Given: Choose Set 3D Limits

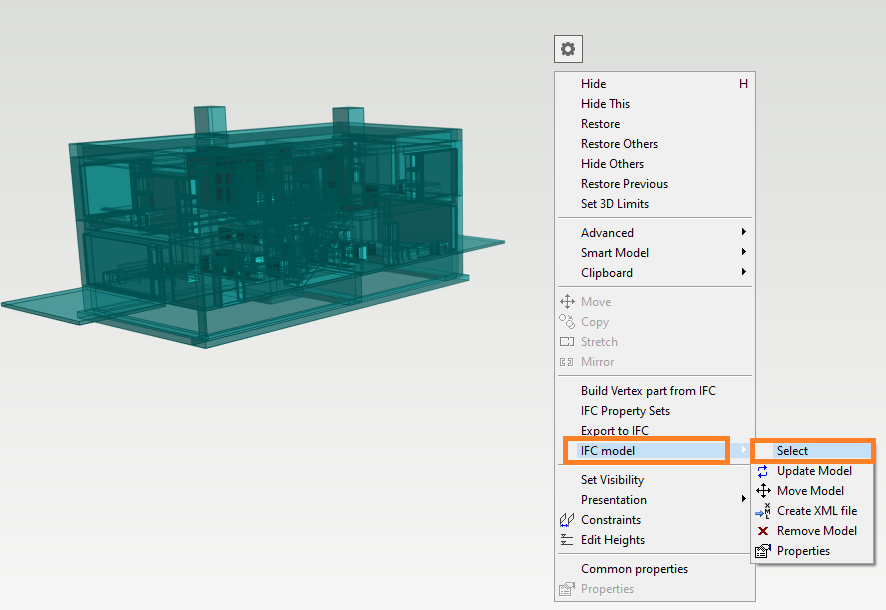Looking at the screenshot, I should (615, 204).
